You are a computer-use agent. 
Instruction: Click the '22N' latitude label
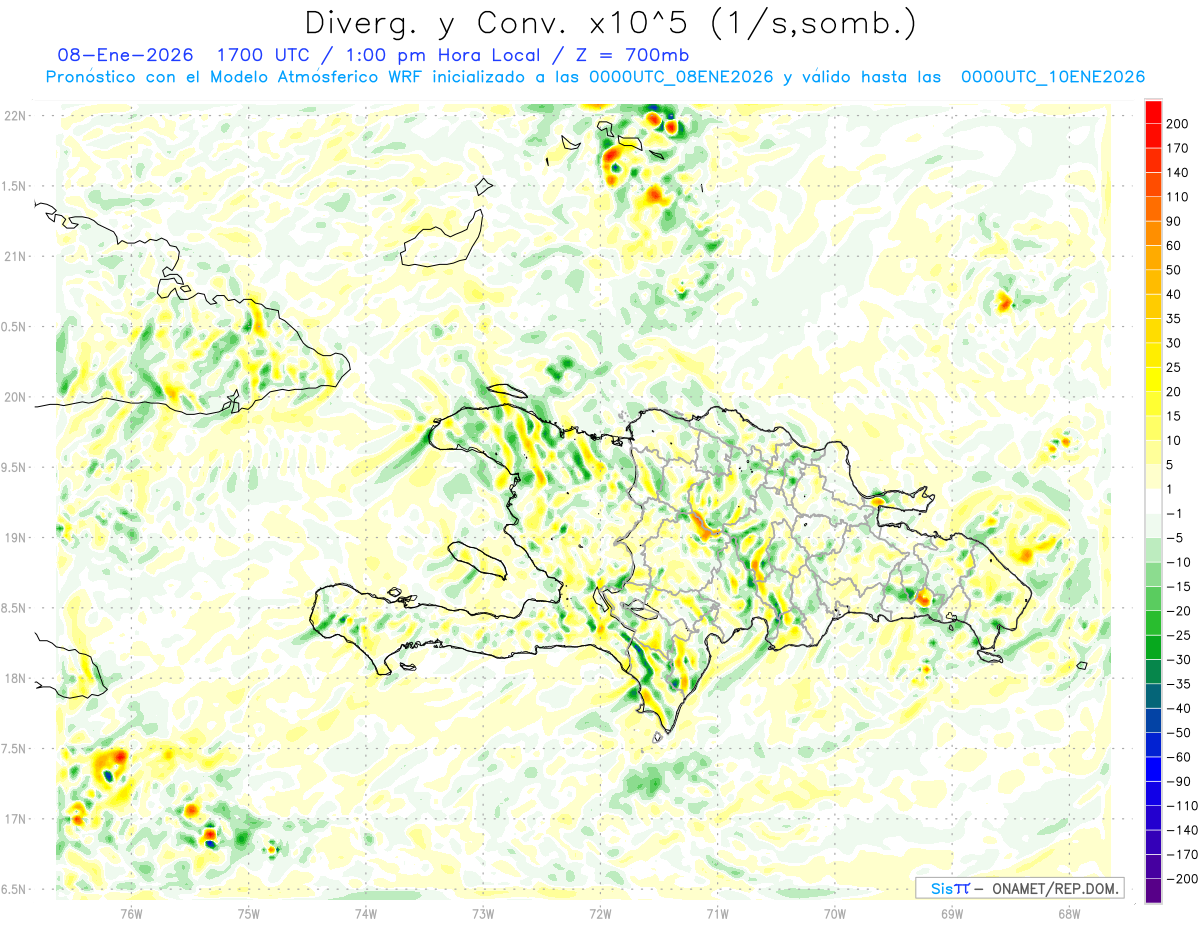[14, 115]
